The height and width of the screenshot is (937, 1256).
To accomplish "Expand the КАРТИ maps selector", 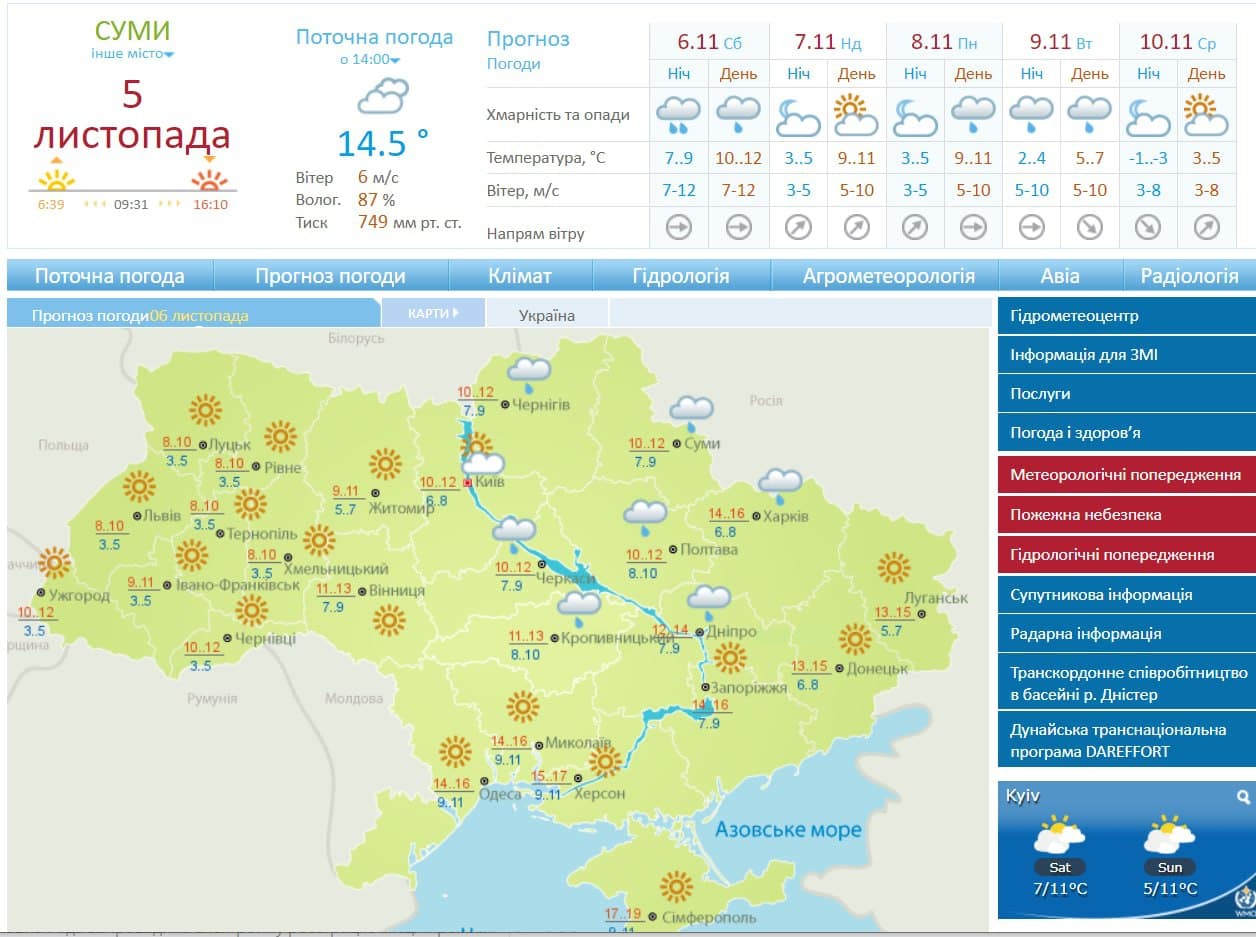I will tap(433, 313).
